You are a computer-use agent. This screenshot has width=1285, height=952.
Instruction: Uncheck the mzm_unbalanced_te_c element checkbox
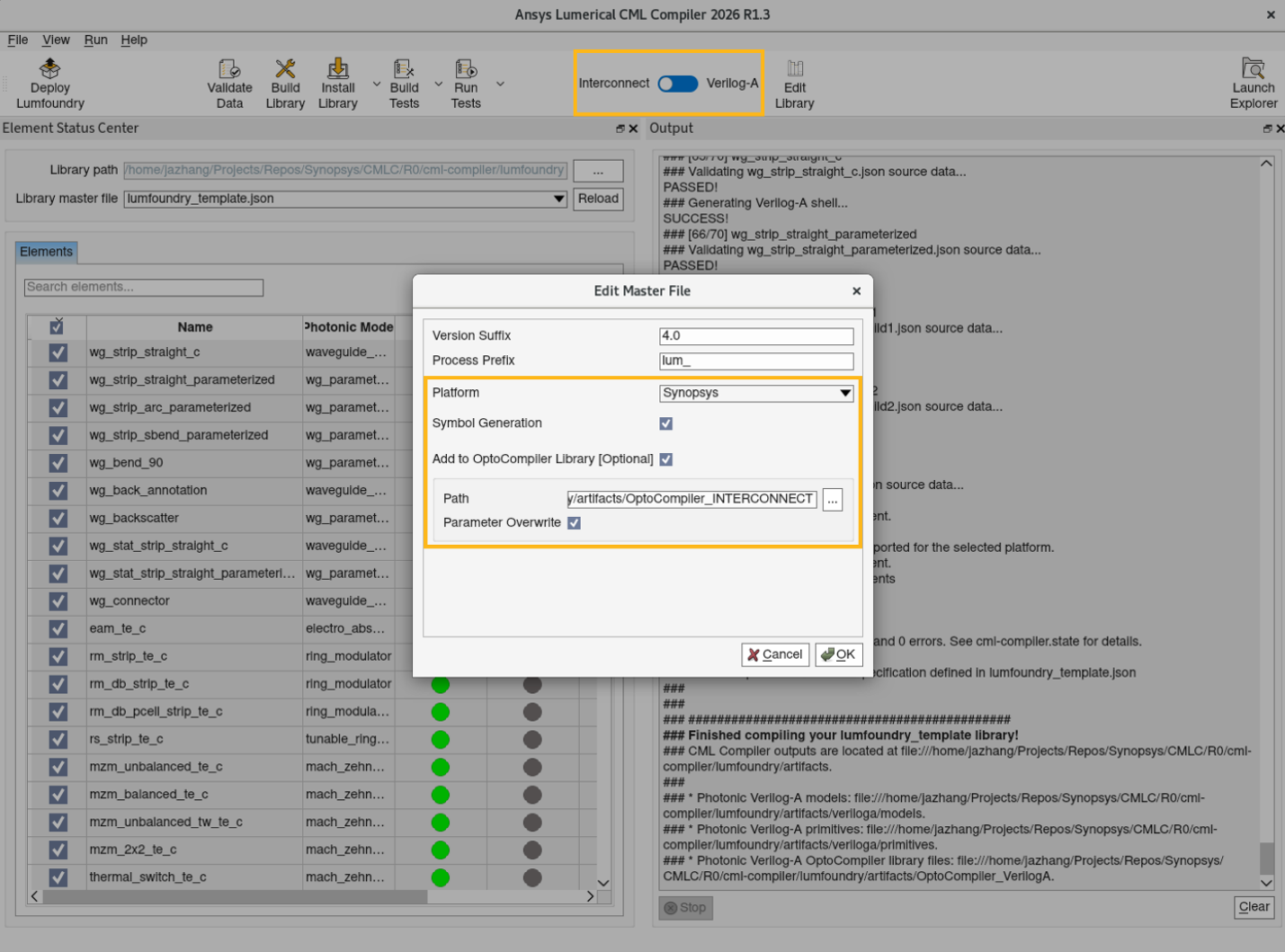tap(58, 767)
